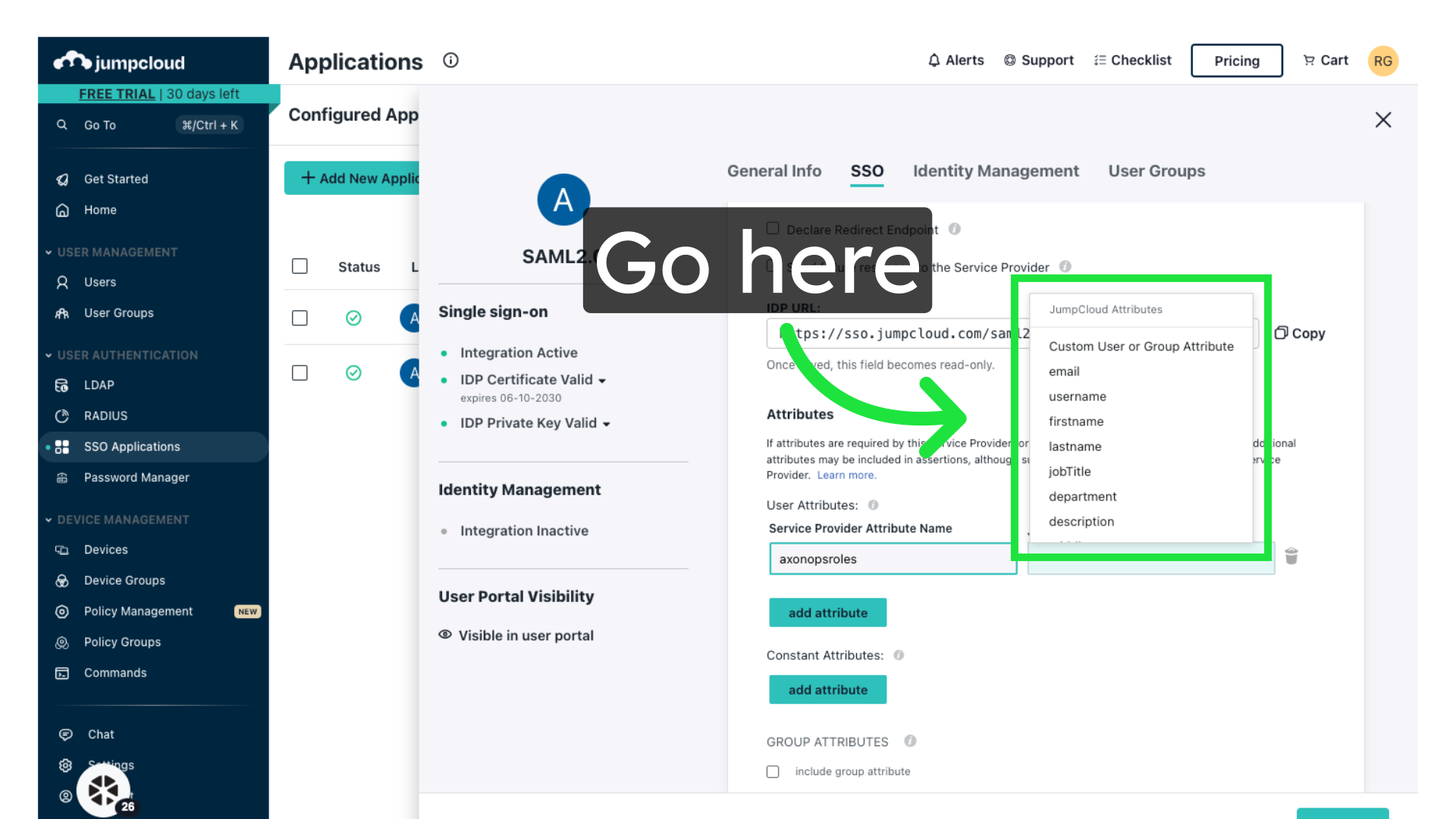The image size is (1456, 819).
Task: Open LDAP from the sidebar
Action: pos(99,385)
